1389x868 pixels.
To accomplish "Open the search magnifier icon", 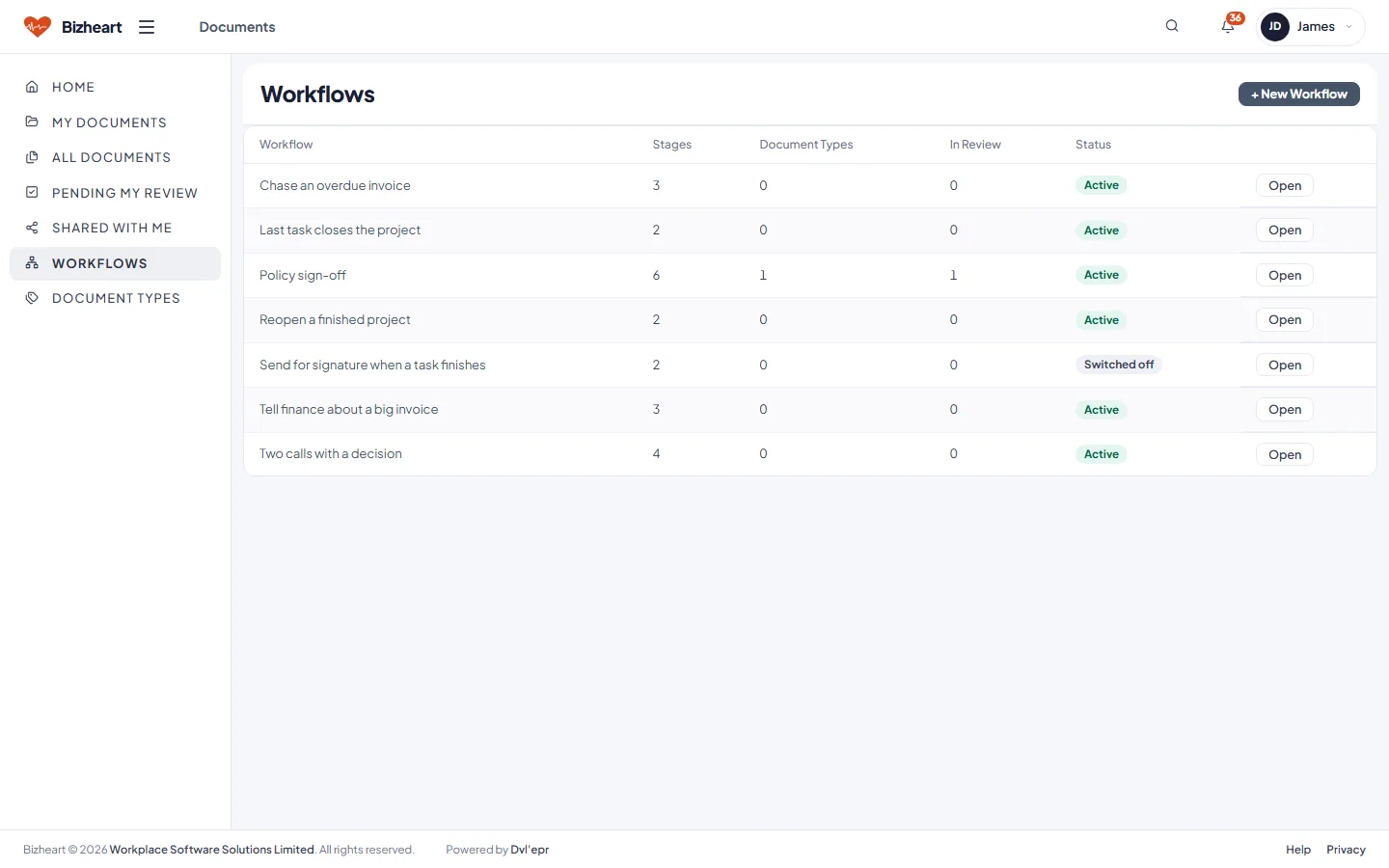I will (1172, 26).
